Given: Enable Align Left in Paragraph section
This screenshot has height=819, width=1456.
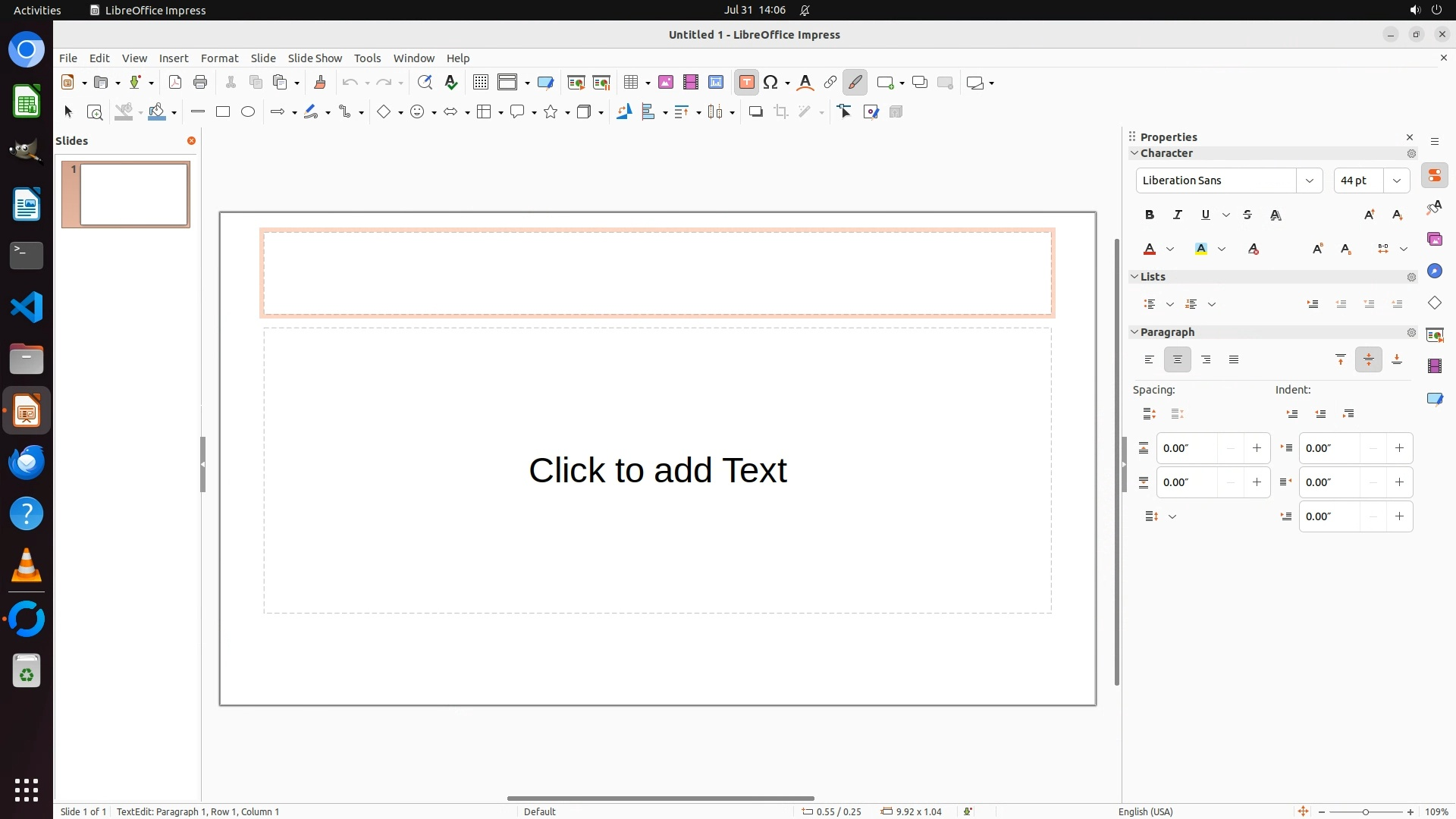Looking at the screenshot, I should click(x=1150, y=360).
